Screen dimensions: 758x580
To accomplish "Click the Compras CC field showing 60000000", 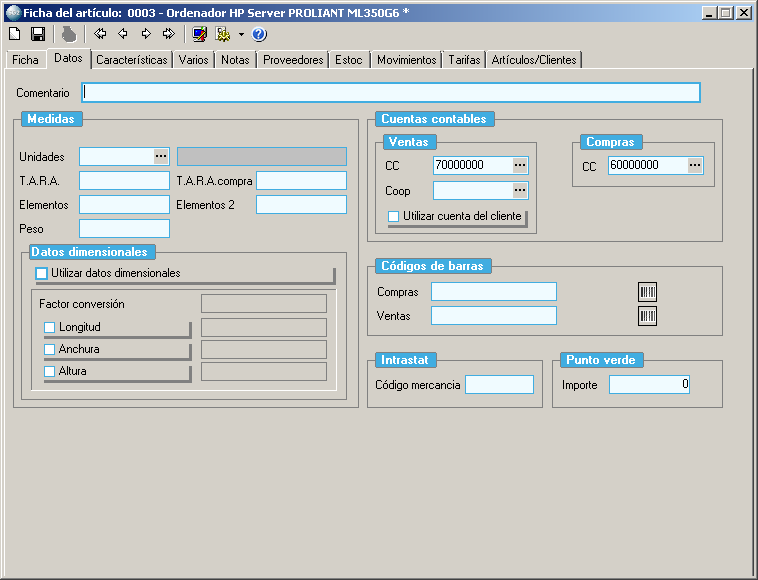I will coord(648,165).
